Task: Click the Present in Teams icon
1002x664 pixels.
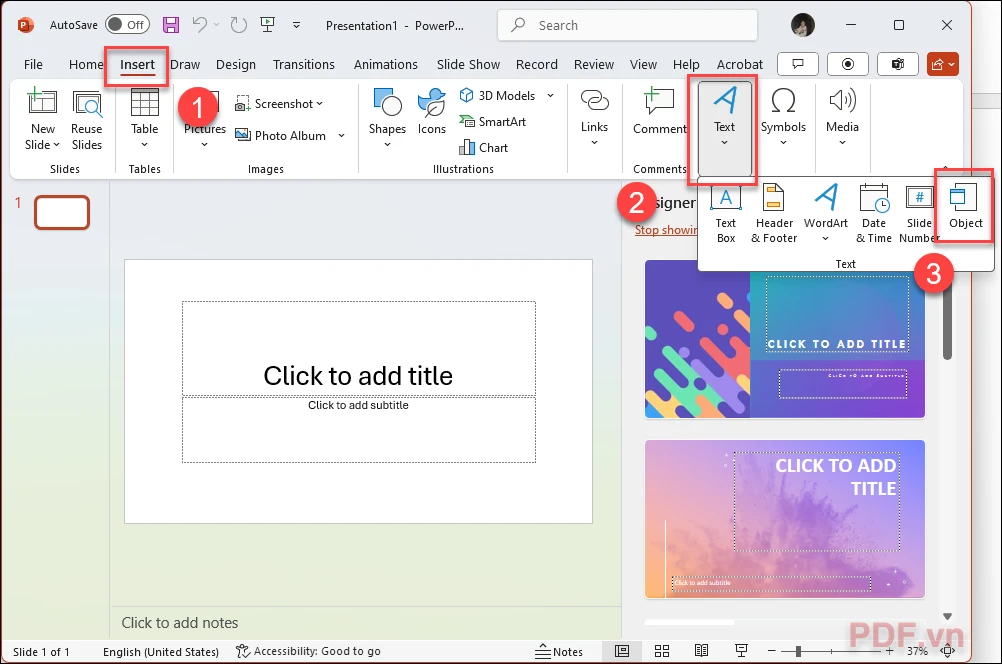Action: pyautogui.click(x=898, y=64)
